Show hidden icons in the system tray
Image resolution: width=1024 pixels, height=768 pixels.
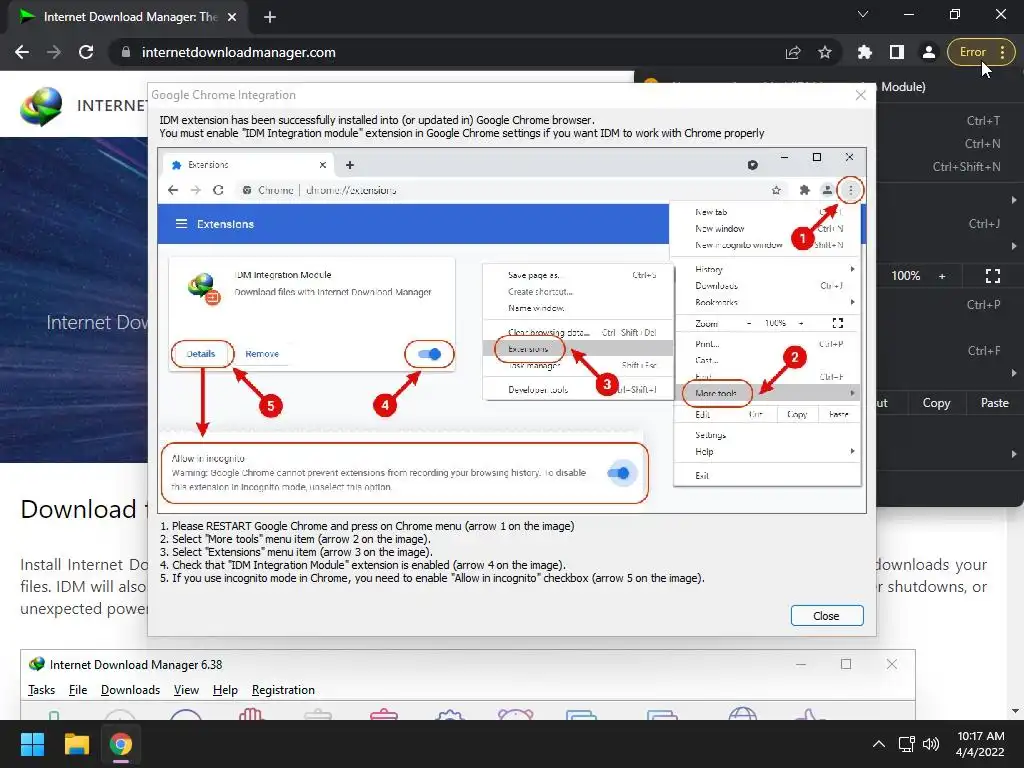pyautogui.click(x=879, y=744)
